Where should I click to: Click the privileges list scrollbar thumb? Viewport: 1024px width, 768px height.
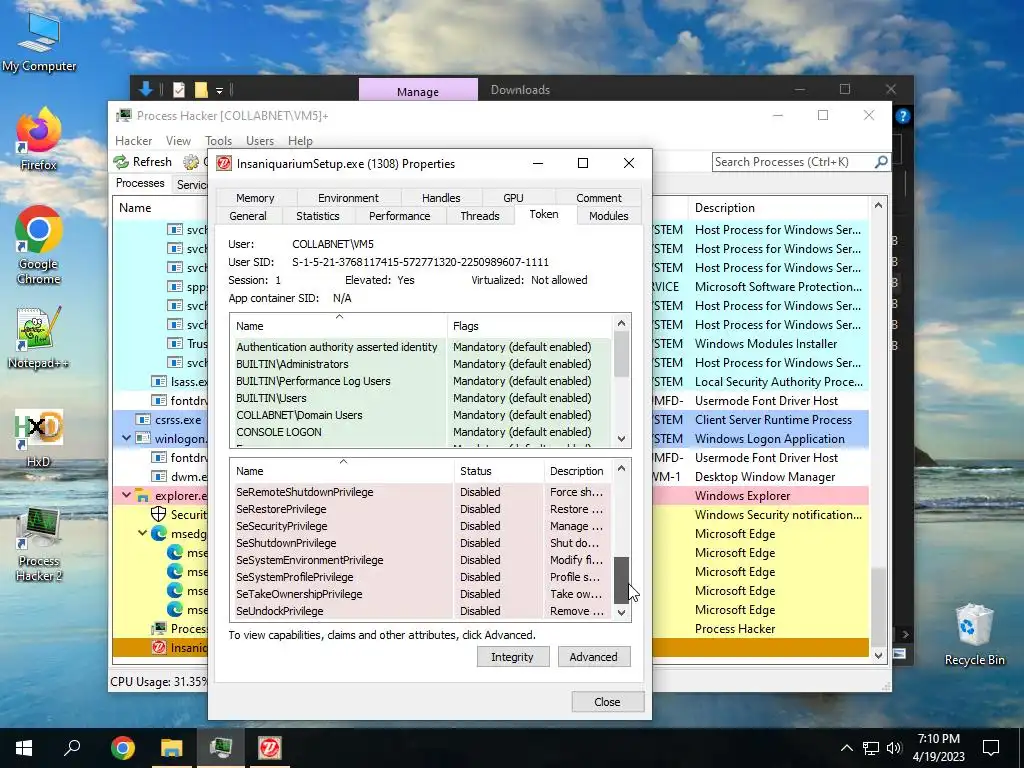pyautogui.click(x=621, y=580)
